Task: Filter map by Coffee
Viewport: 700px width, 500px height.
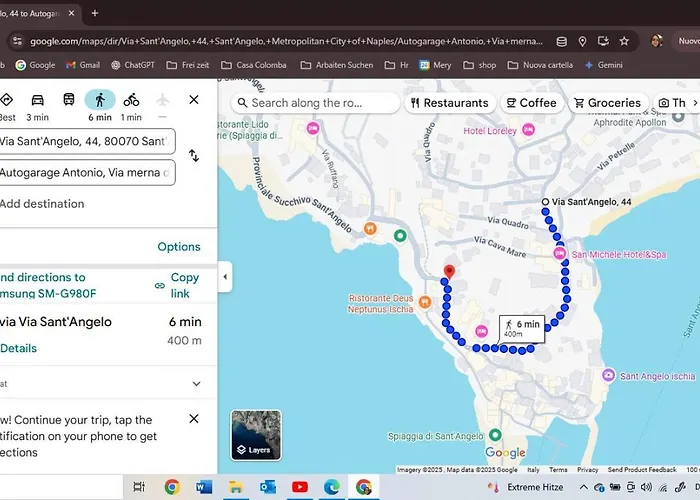Action: (x=531, y=103)
